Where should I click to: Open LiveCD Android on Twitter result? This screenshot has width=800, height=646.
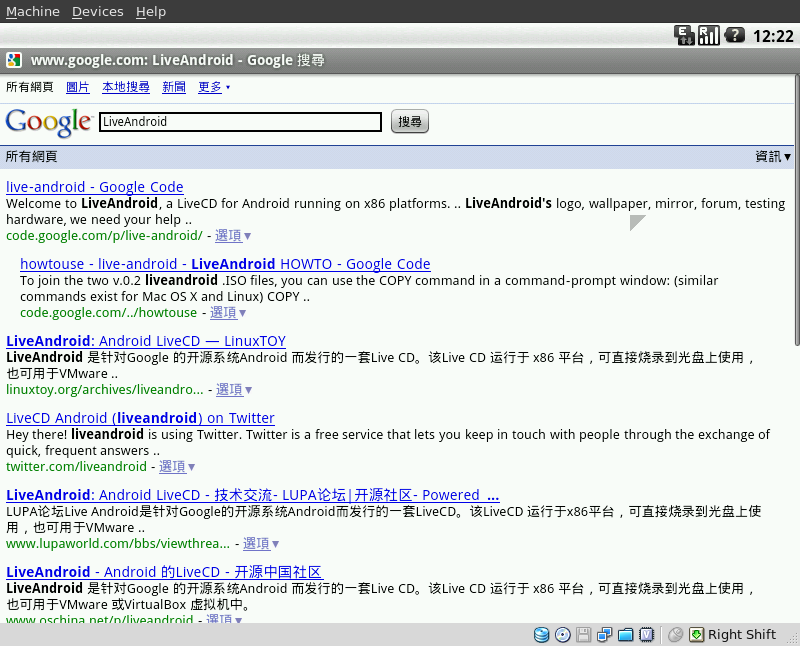tap(140, 418)
